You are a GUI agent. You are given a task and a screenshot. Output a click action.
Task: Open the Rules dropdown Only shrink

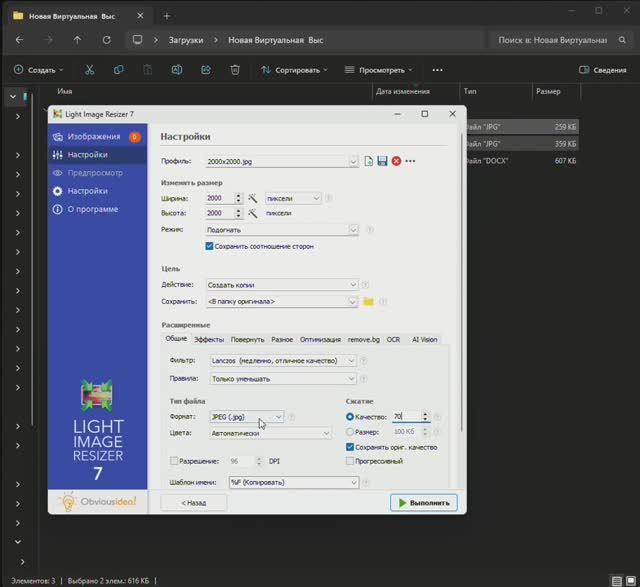coord(283,379)
